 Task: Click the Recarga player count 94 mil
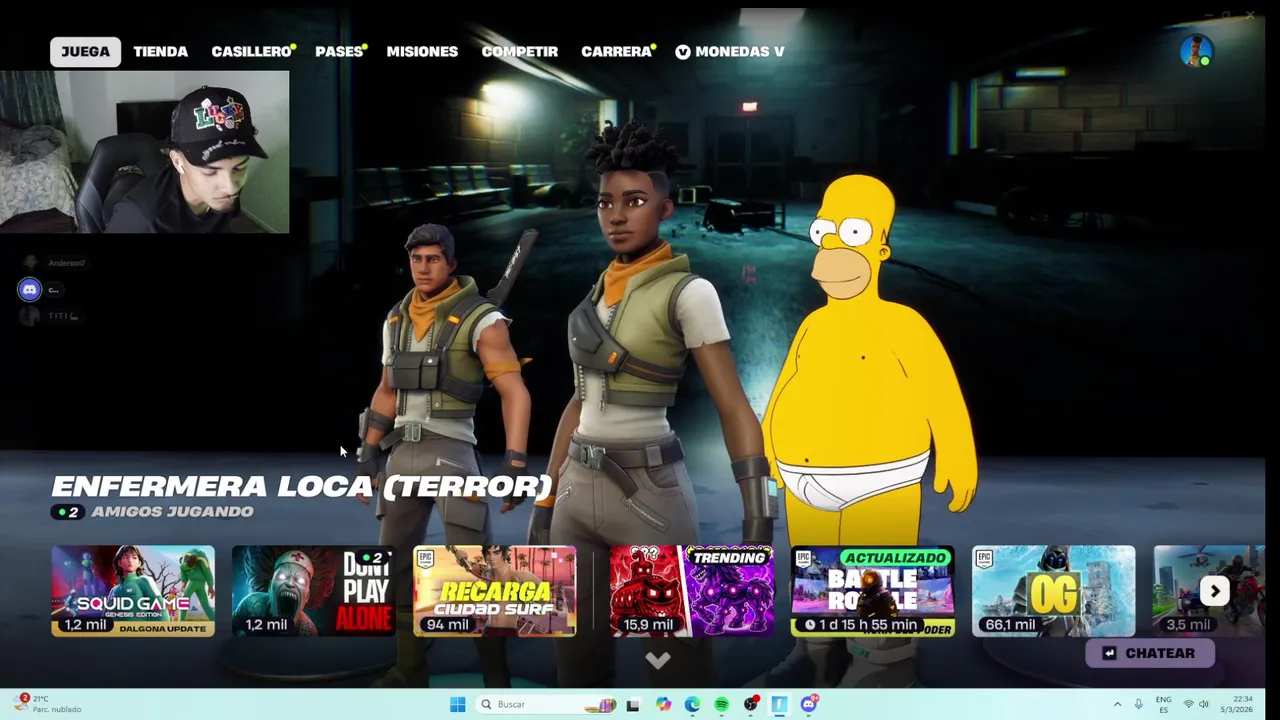(x=447, y=624)
